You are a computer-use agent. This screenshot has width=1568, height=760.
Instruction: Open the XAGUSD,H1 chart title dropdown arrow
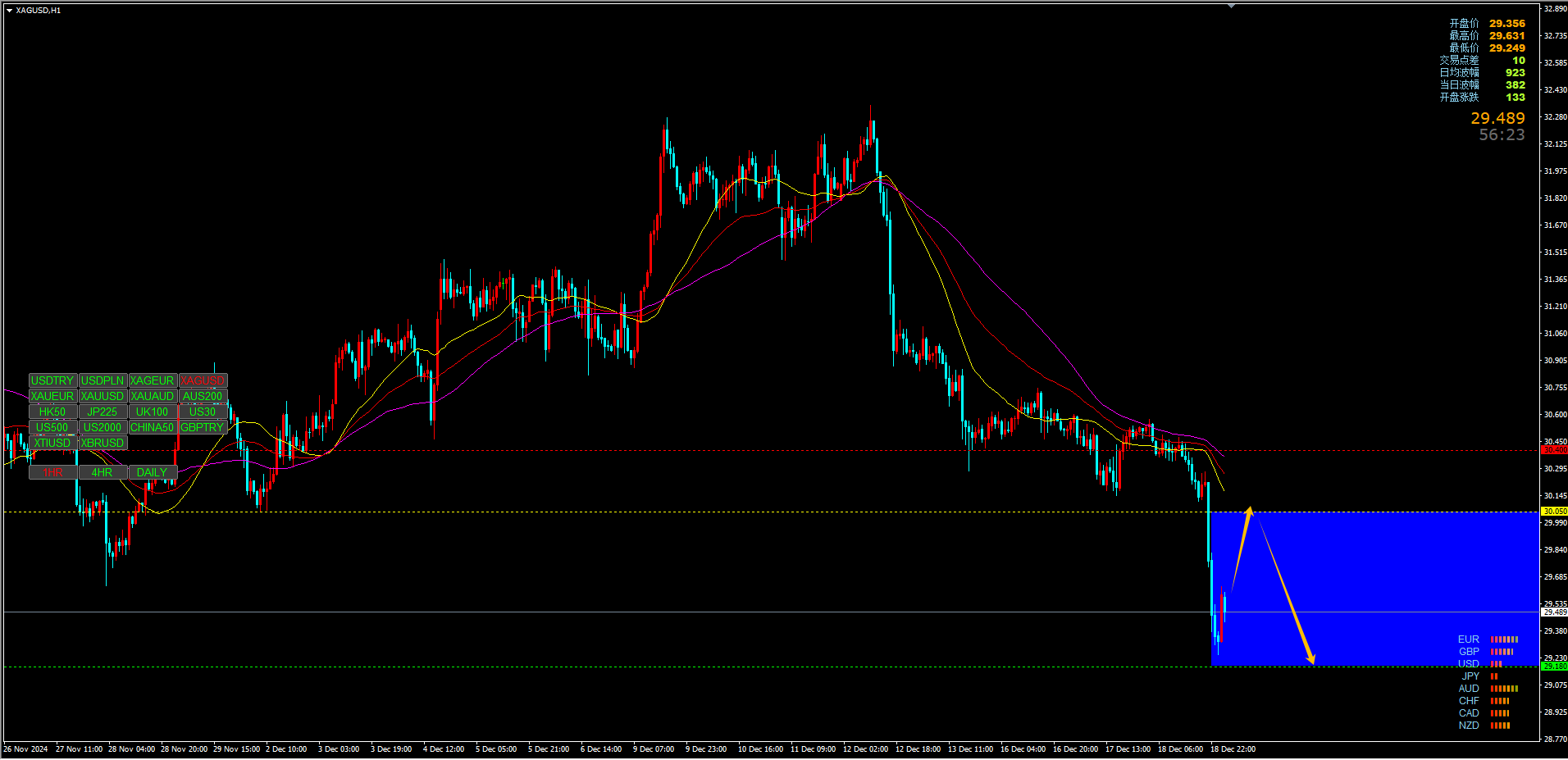point(9,11)
